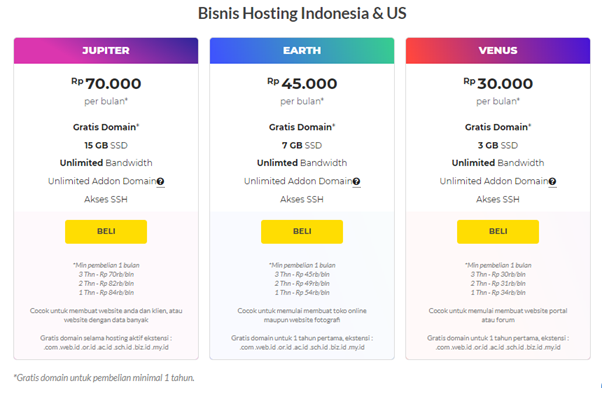Open the Addon Domain help icon in Jupiter
Image resolution: width=606 pixels, height=401 pixels.
(160, 181)
